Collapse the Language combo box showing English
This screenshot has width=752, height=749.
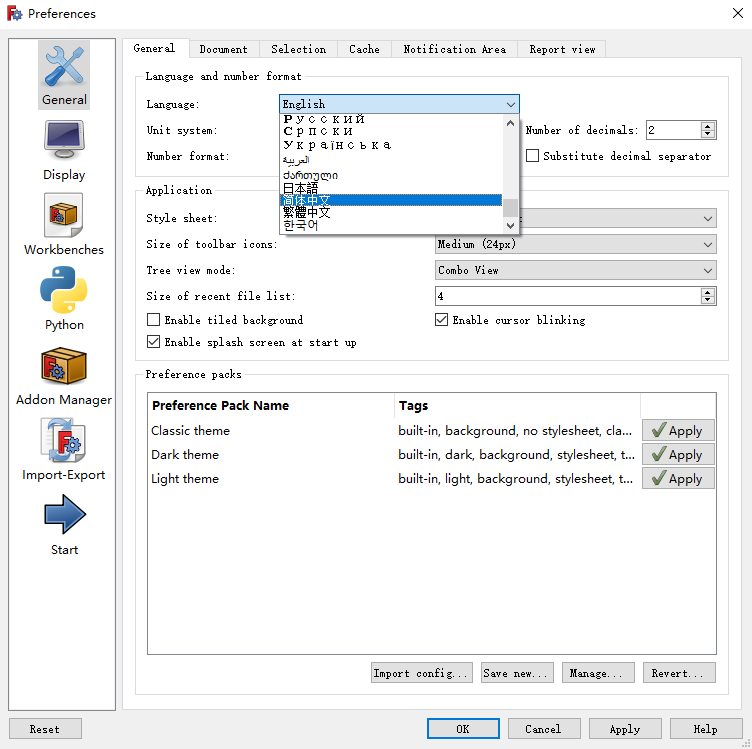[x=399, y=104]
